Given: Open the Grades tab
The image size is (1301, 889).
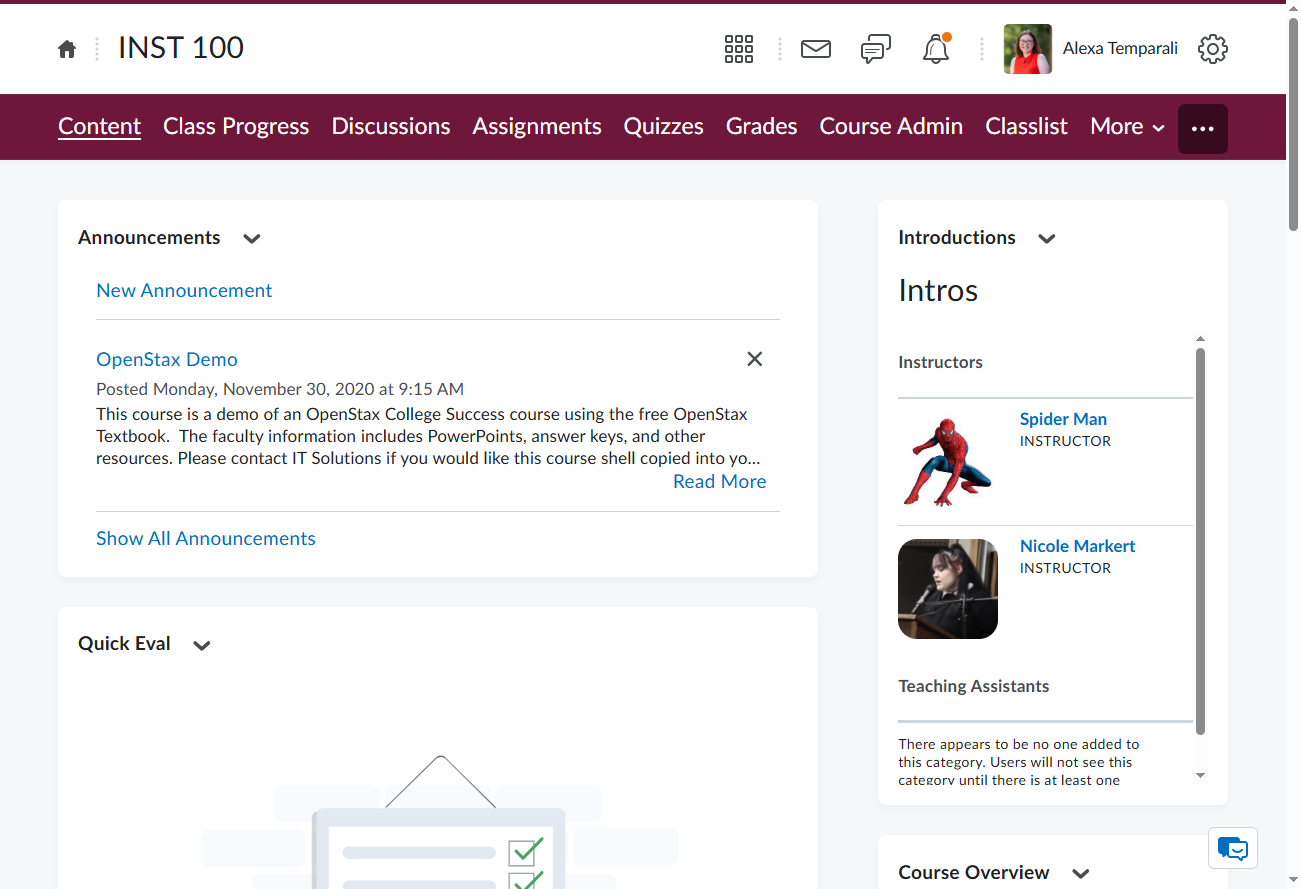Looking at the screenshot, I should (762, 126).
